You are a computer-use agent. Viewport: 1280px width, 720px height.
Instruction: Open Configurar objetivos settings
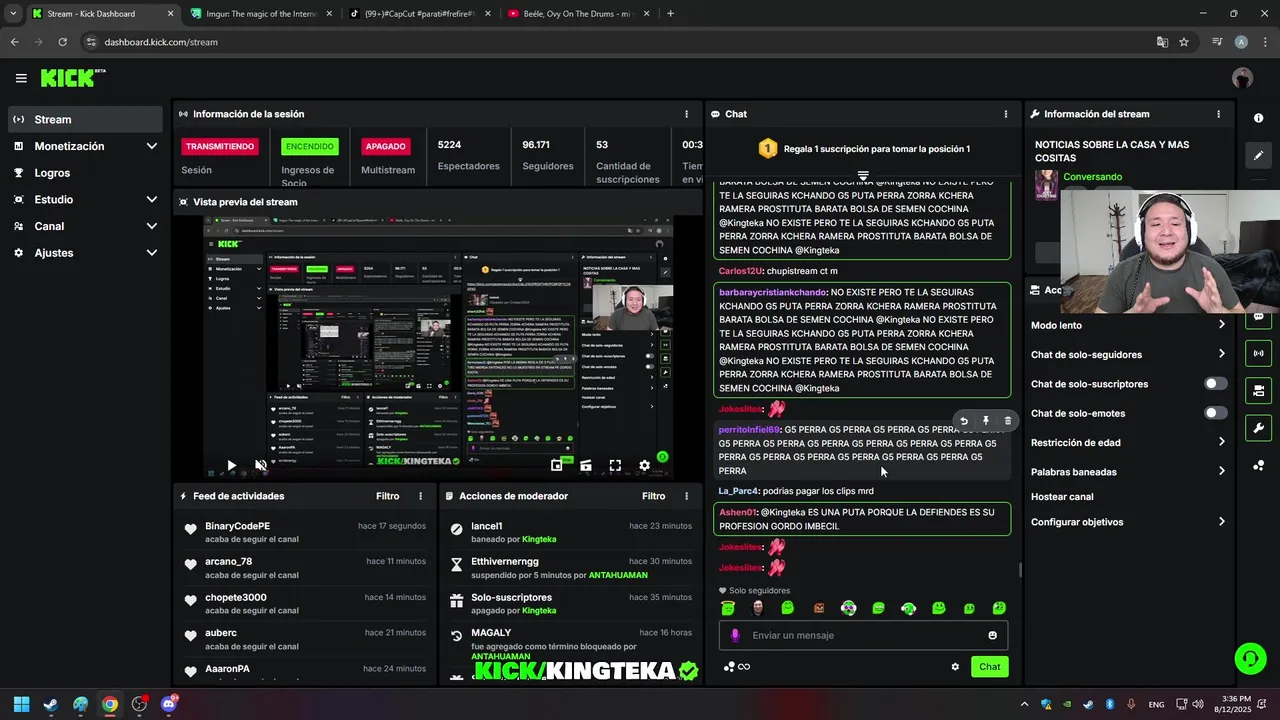click(x=1128, y=522)
